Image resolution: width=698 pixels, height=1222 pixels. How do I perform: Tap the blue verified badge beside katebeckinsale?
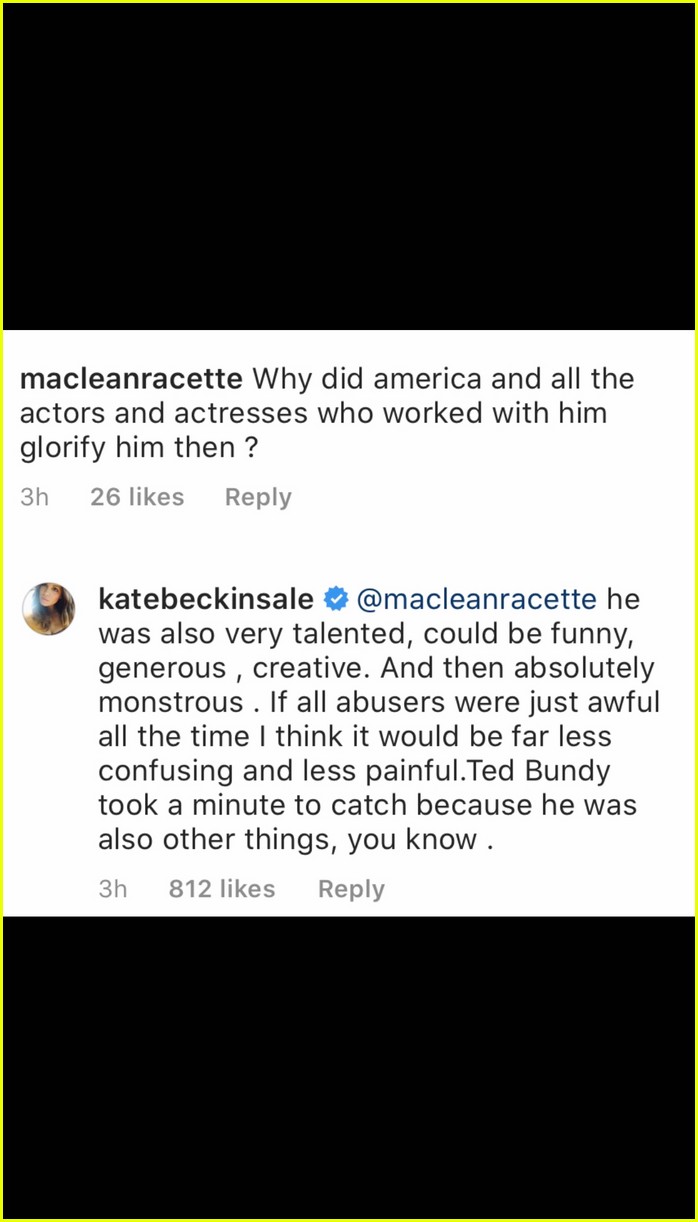(335, 600)
